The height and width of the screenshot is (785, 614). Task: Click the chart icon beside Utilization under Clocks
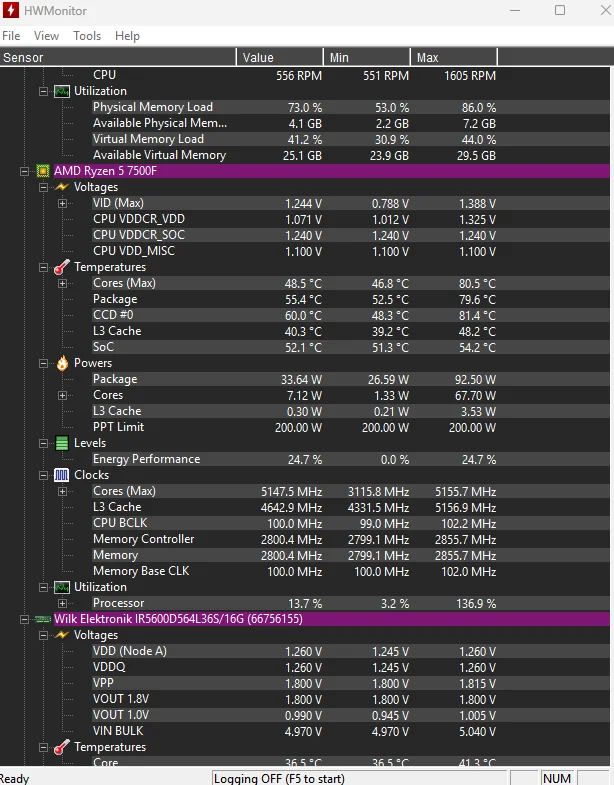pos(62,587)
